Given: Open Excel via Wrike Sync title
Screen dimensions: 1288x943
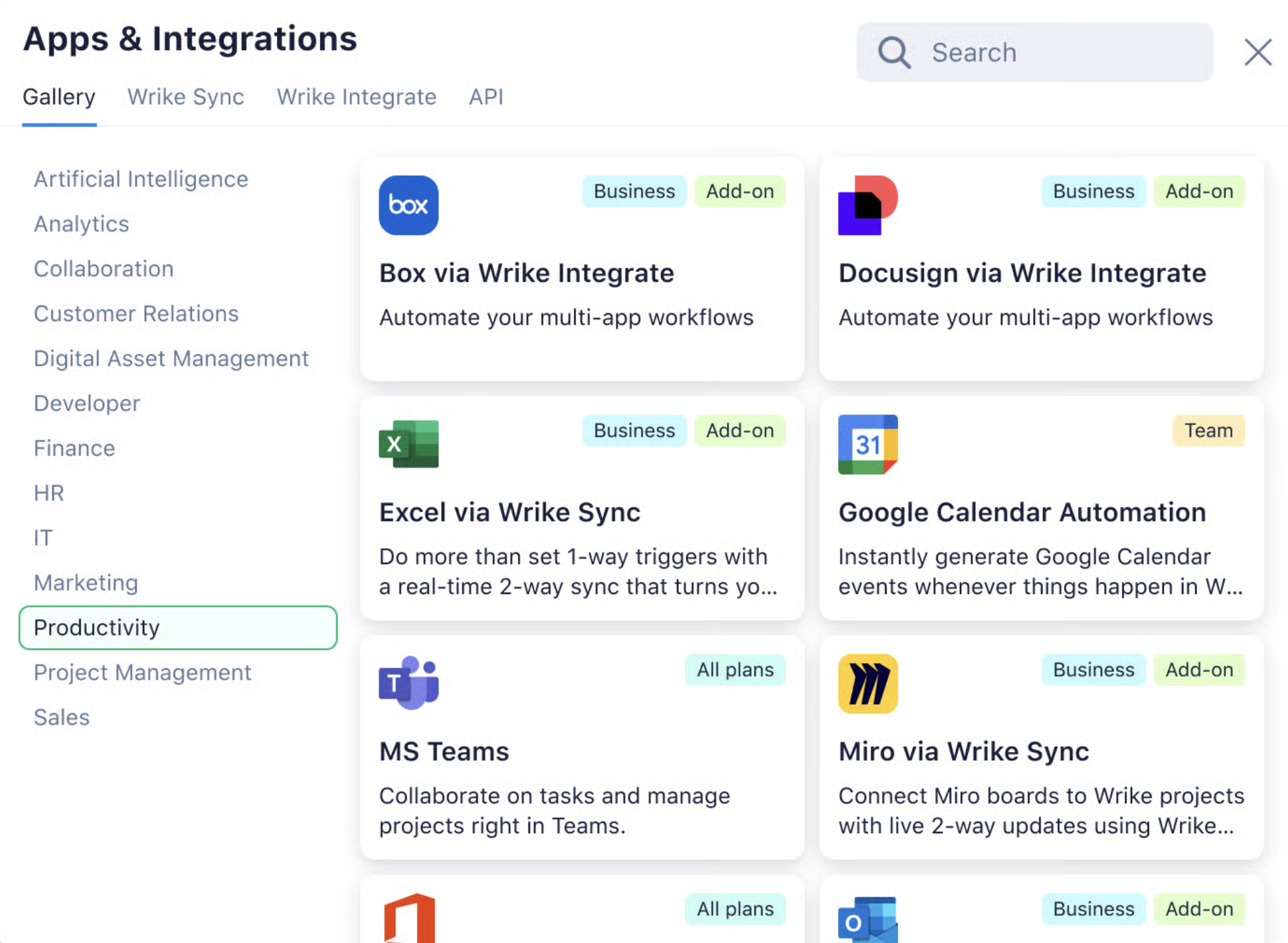Looking at the screenshot, I should [509, 512].
